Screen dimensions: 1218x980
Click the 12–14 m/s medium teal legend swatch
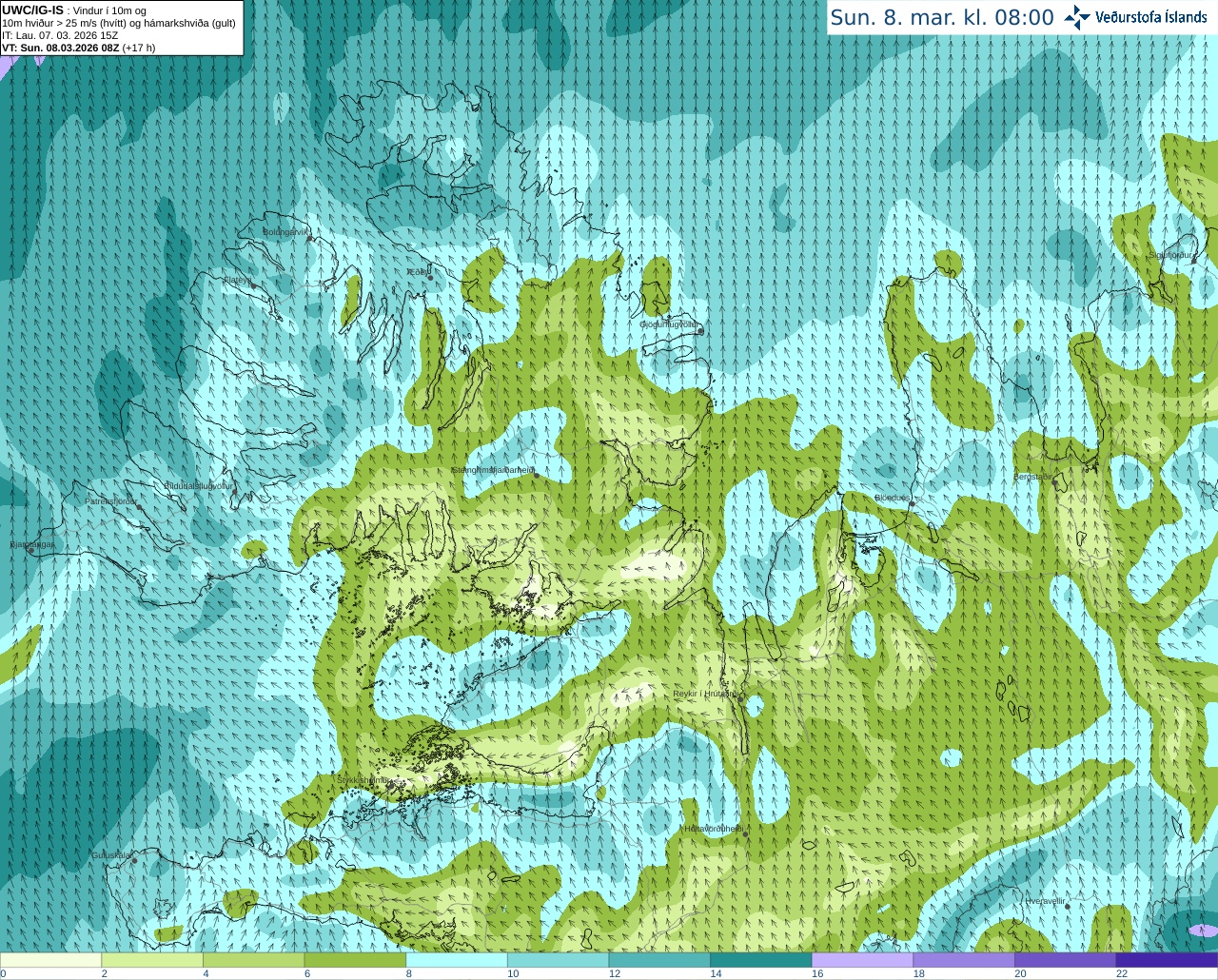pyautogui.click(x=659, y=960)
